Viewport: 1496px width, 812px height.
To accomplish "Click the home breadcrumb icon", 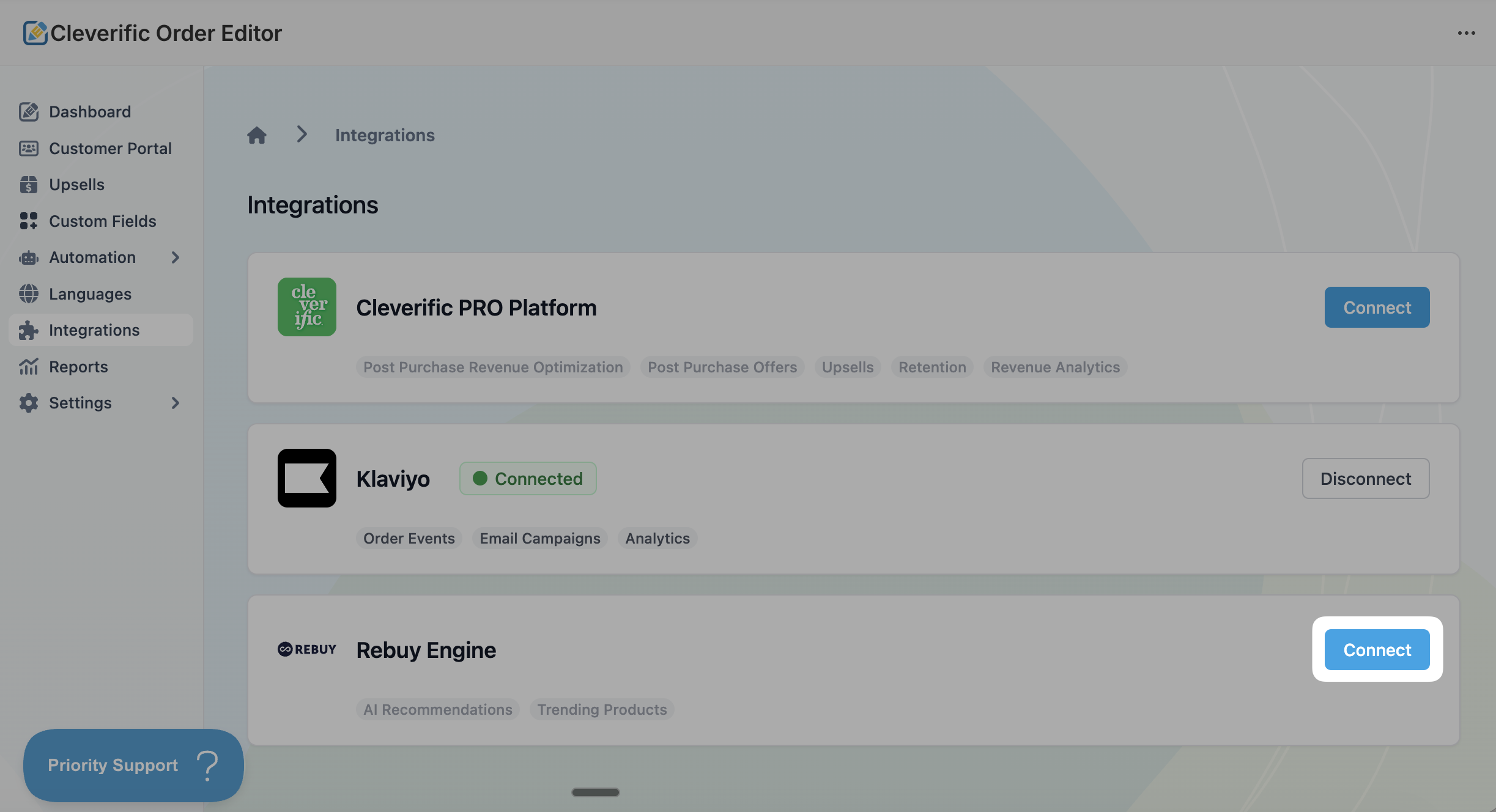I will point(257,135).
